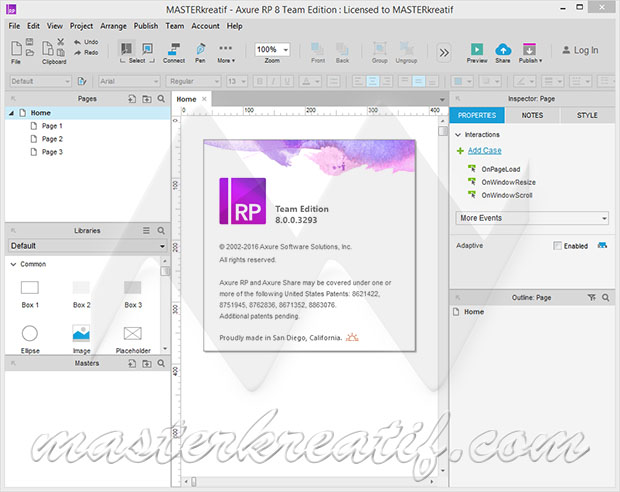Image resolution: width=620 pixels, height=492 pixels.
Task: Select the Box 1 widget
Action: (30, 294)
